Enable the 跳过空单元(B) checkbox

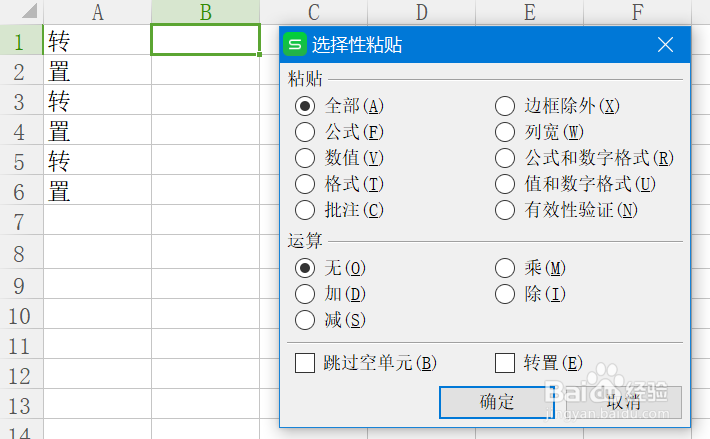(305, 363)
